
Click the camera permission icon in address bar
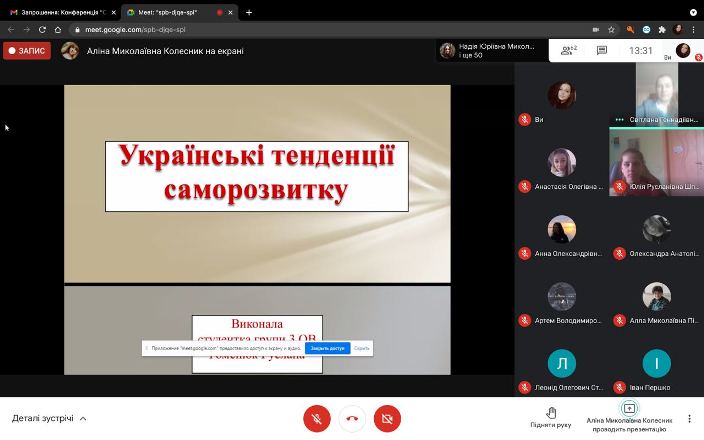point(596,30)
